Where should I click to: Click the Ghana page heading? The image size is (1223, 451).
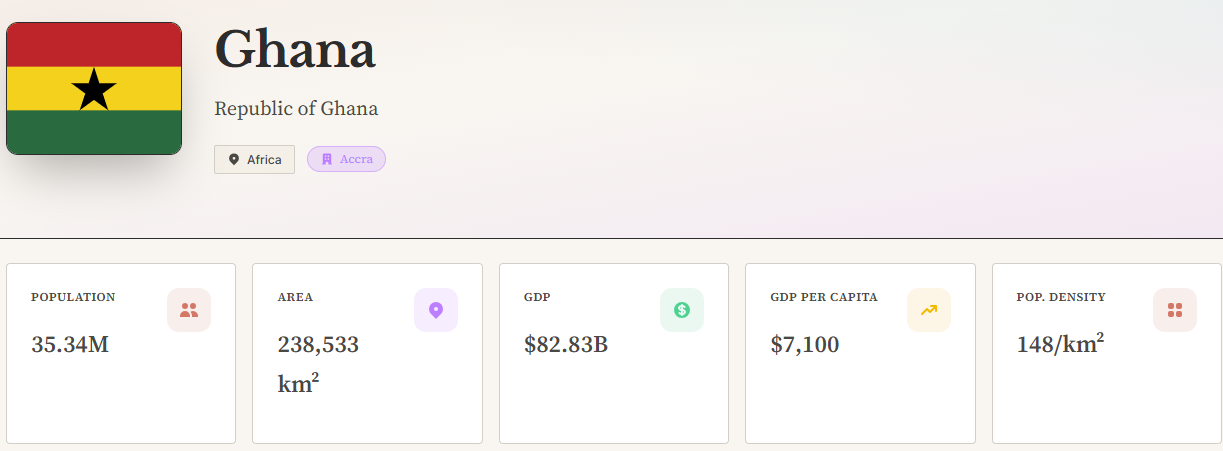[x=295, y=49]
